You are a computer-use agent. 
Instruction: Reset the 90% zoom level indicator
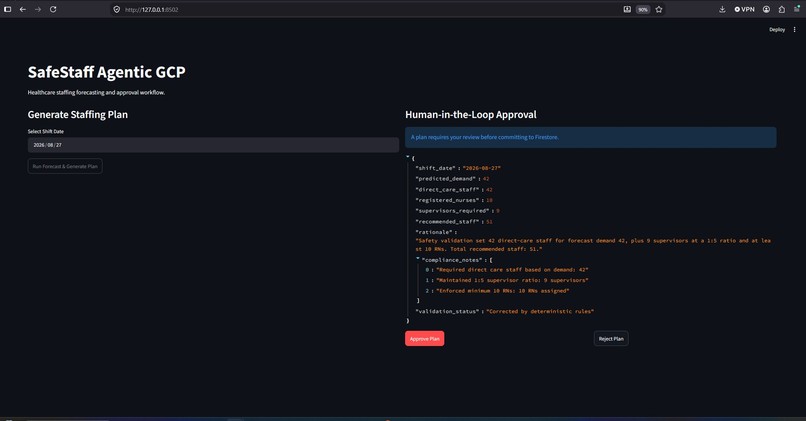[643, 9]
